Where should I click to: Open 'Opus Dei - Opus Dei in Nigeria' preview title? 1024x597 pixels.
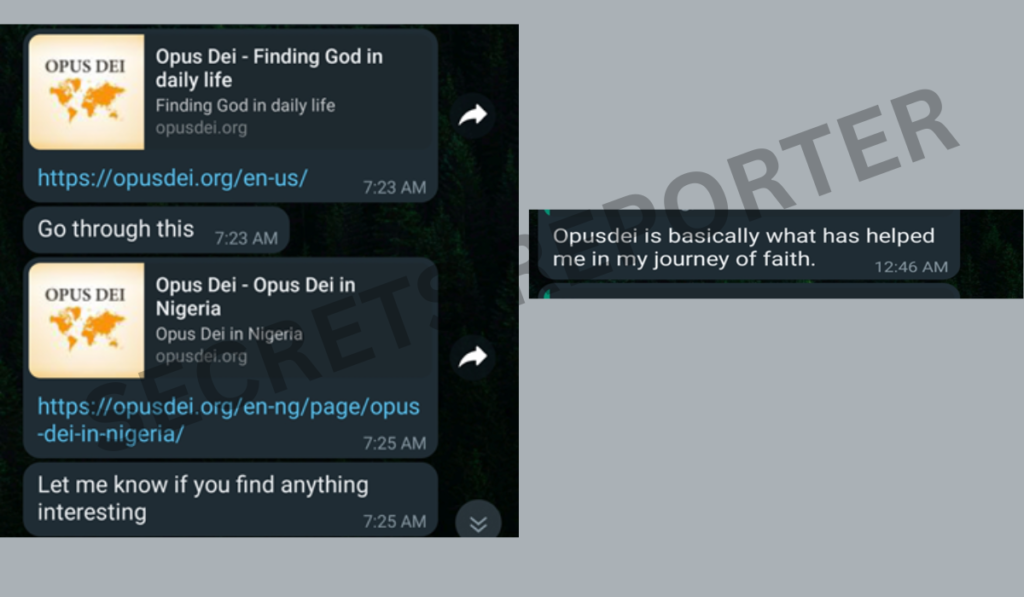point(255,297)
